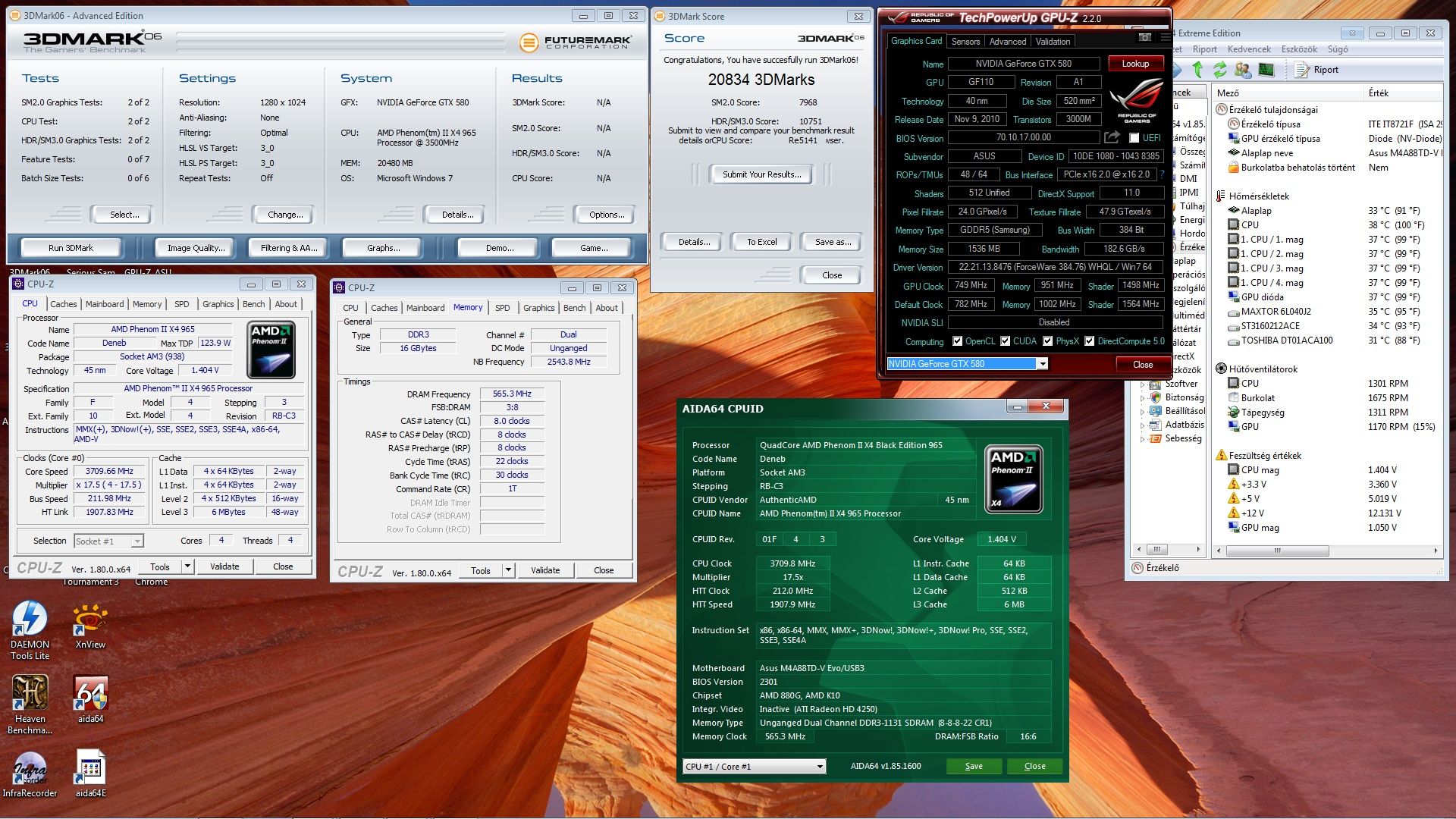
Task: Switch to the Sensors tab in GPU-Z
Action: pyautogui.click(x=965, y=41)
